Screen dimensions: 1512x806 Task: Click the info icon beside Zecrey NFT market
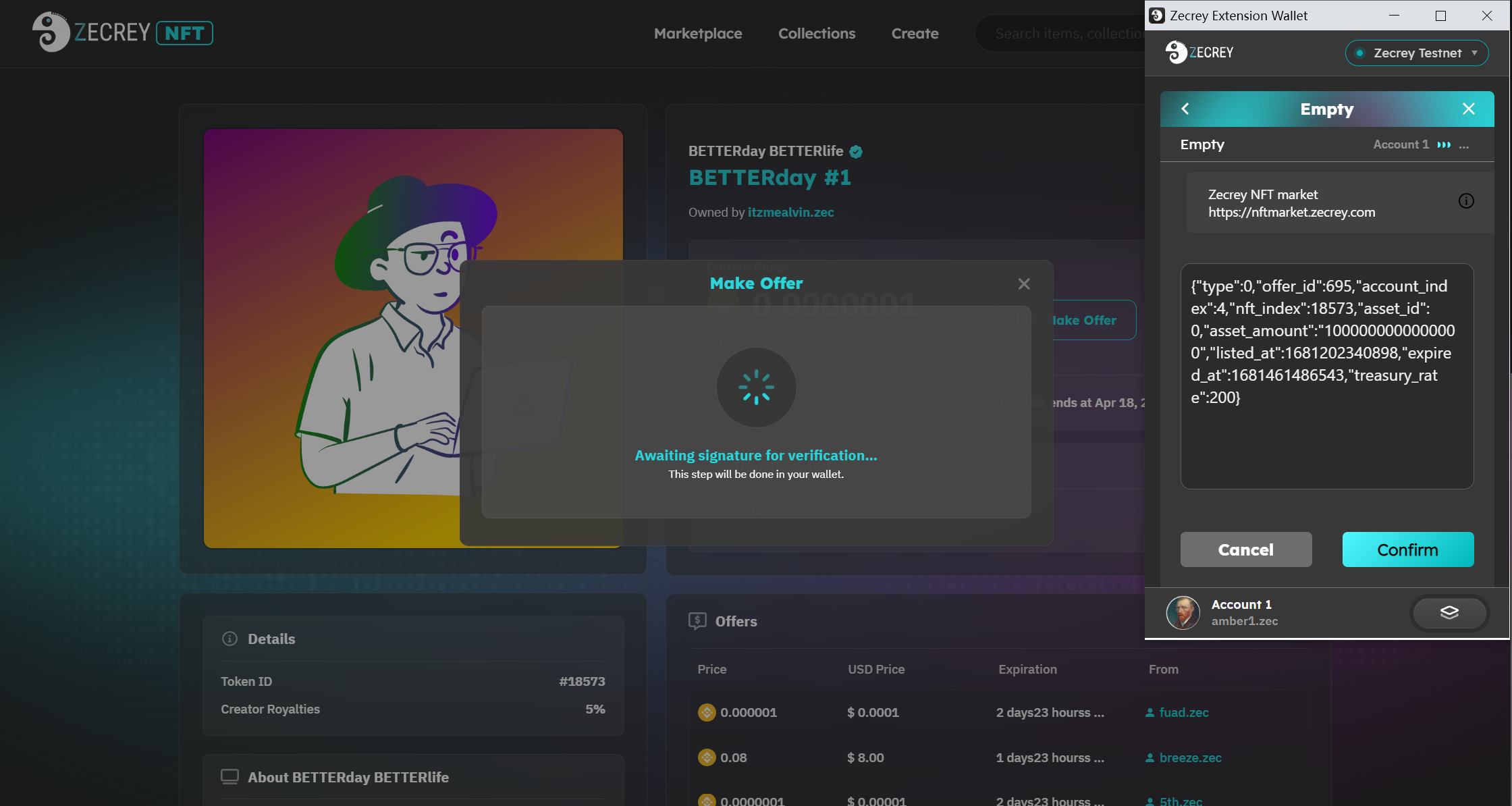pyautogui.click(x=1466, y=201)
